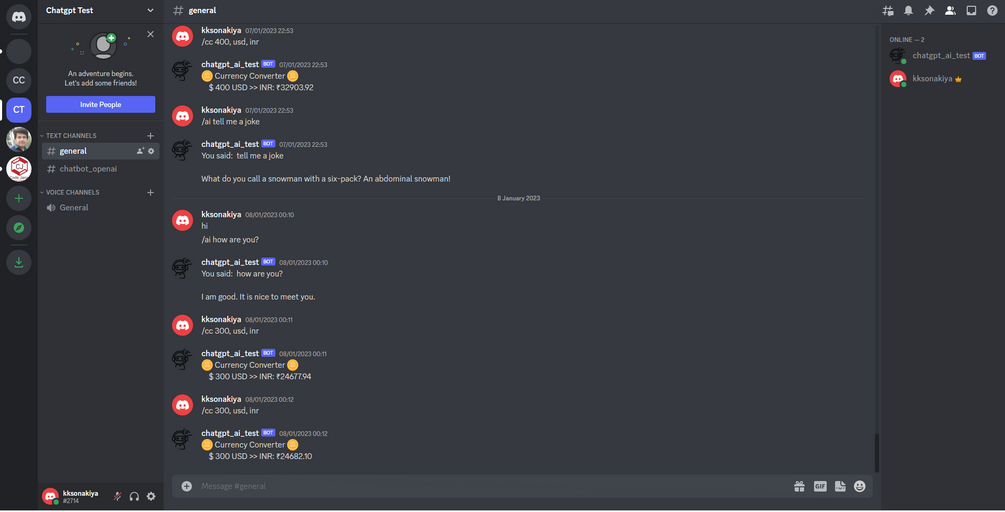The width and height of the screenshot is (1005, 512).
Task: Click the Message #general input field
Action: coord(494,486)
